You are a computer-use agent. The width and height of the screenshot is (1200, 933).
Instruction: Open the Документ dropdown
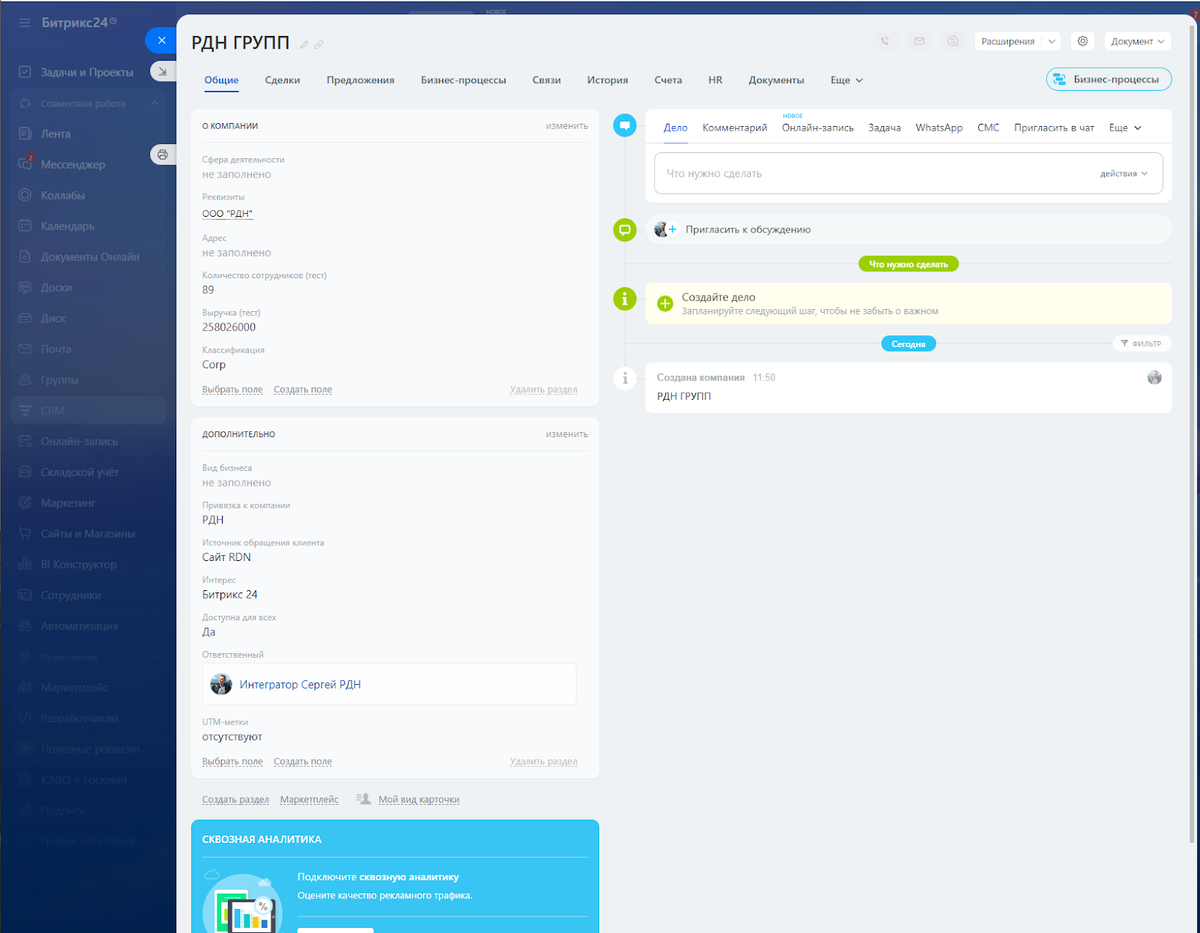coord(1137,42)
